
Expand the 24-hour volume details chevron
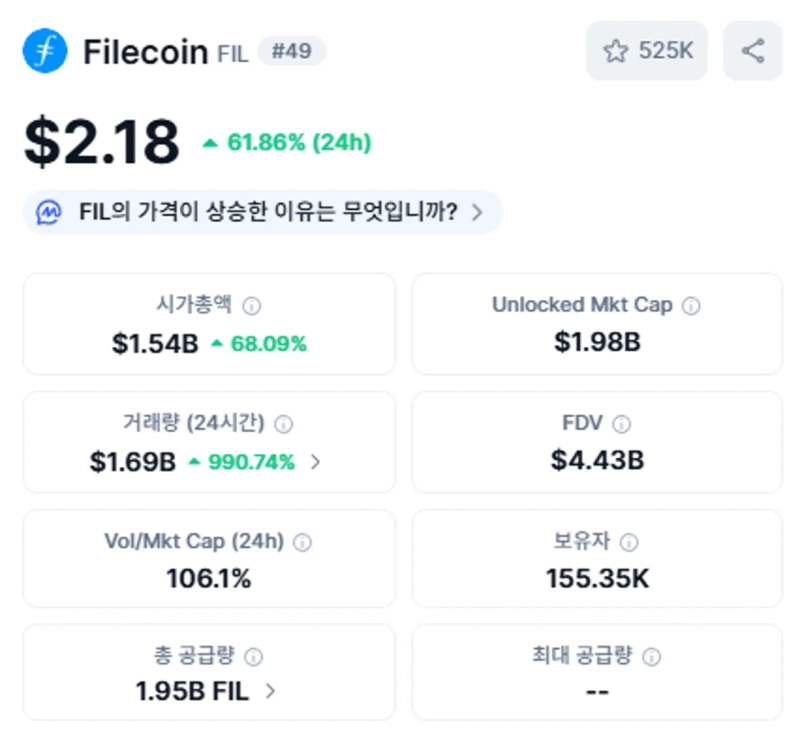[x=316, y=462]
